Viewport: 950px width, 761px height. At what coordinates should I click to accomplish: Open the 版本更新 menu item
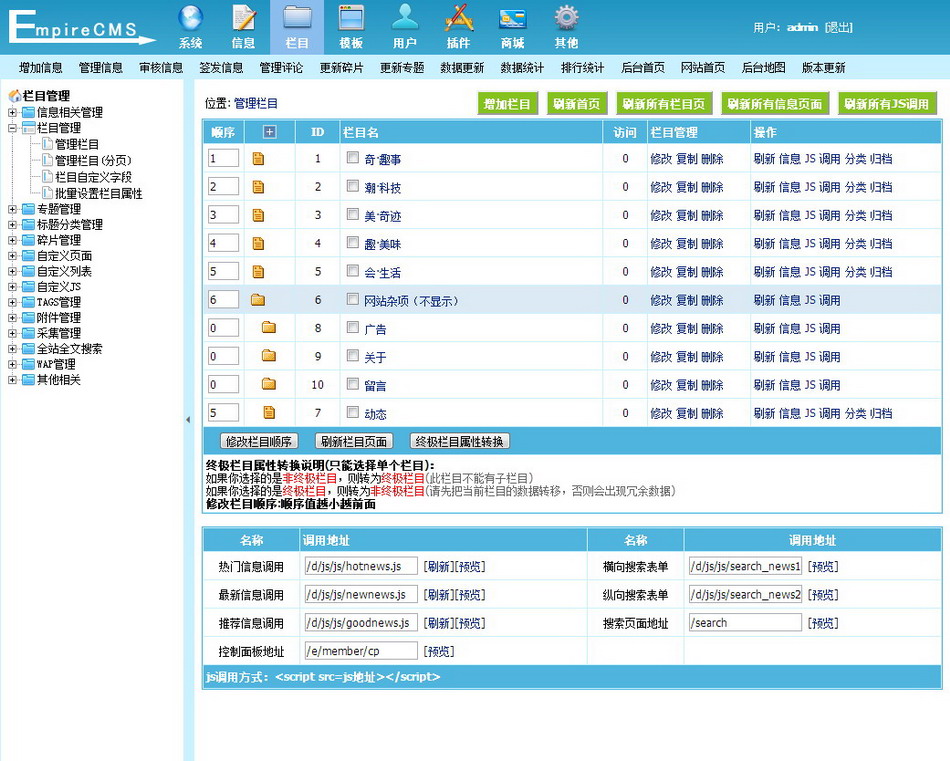pyautogui.click(x=823, y=68)
